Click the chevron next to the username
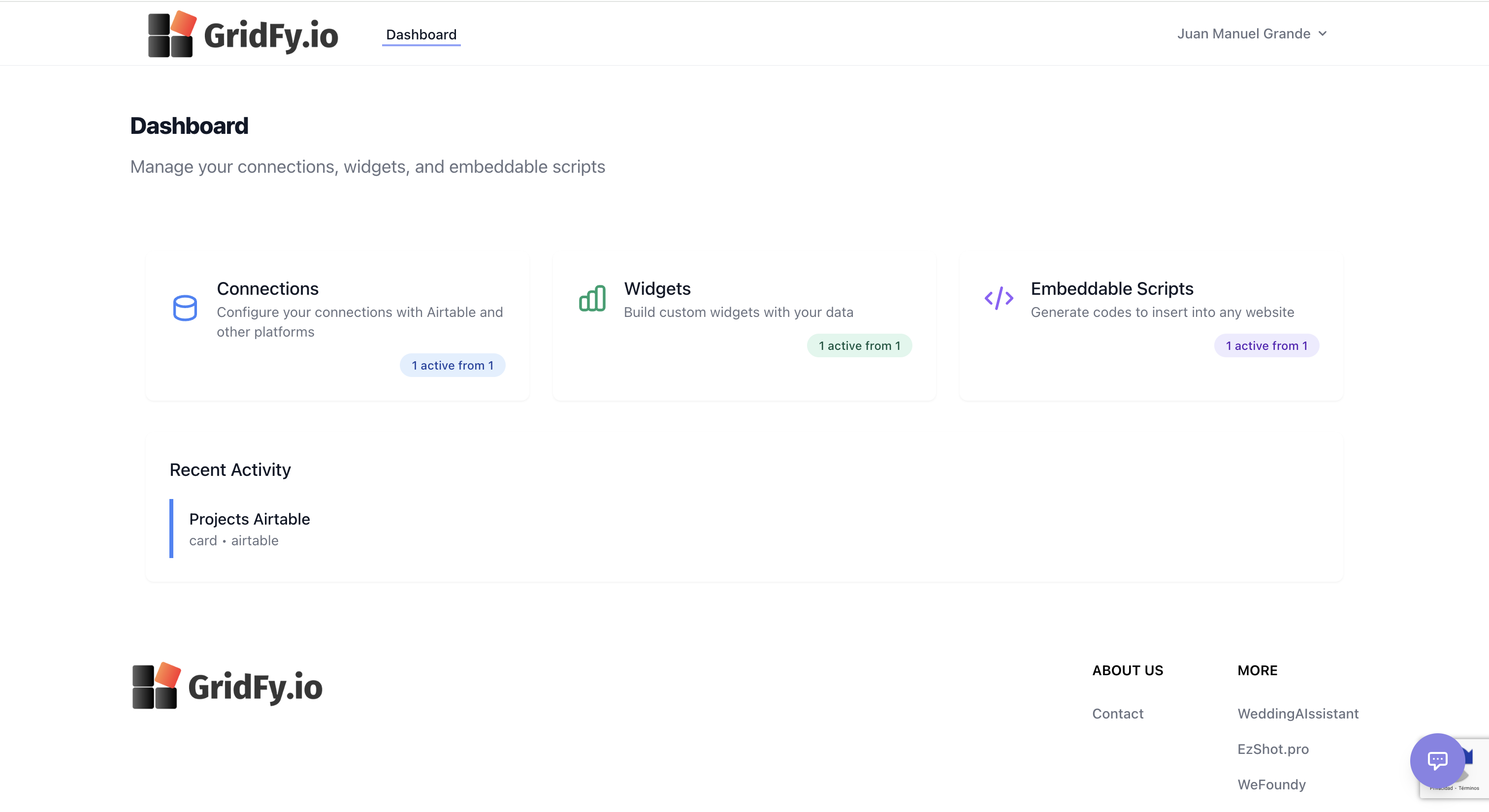 [x=1323, y=33]
